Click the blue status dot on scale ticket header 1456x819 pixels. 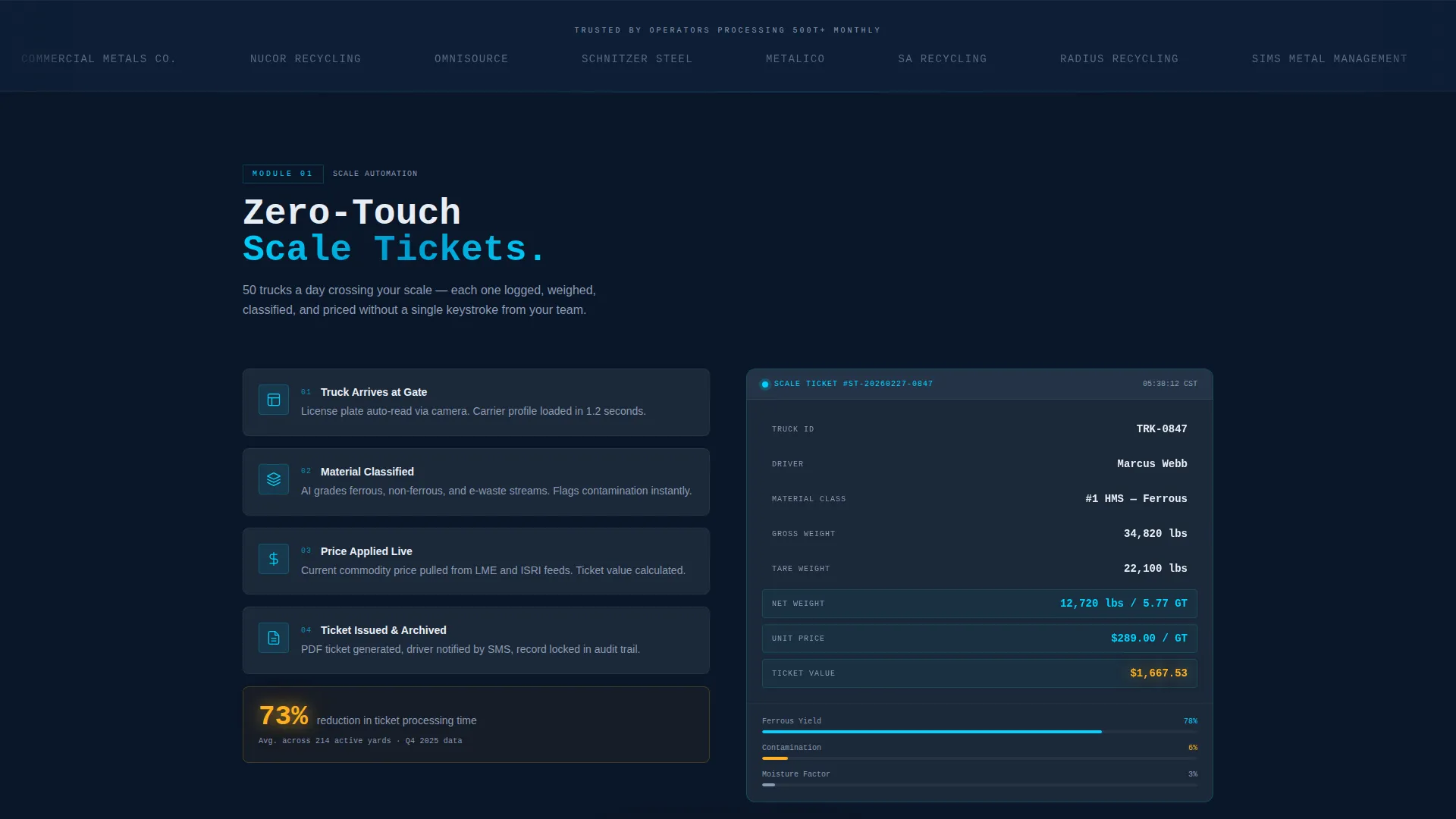(765, 384)
